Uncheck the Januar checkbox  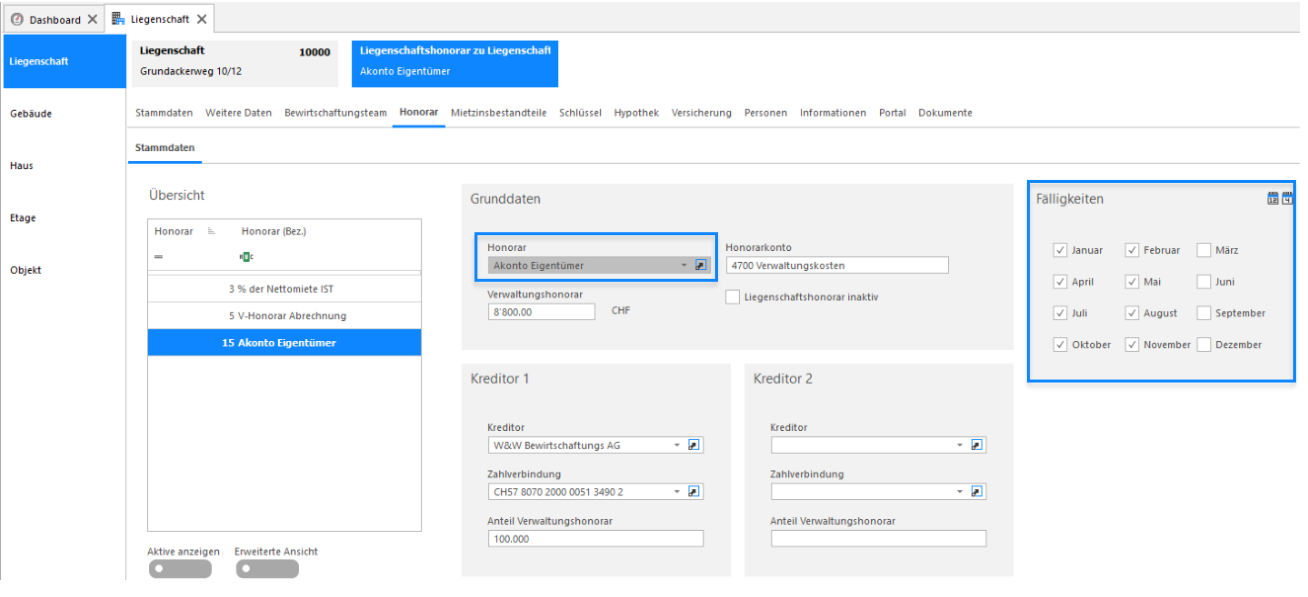1061,250
